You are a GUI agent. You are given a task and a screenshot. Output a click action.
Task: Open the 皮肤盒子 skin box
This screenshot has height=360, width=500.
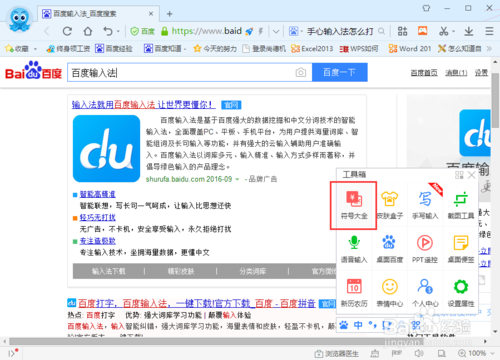tap(390, 205)
